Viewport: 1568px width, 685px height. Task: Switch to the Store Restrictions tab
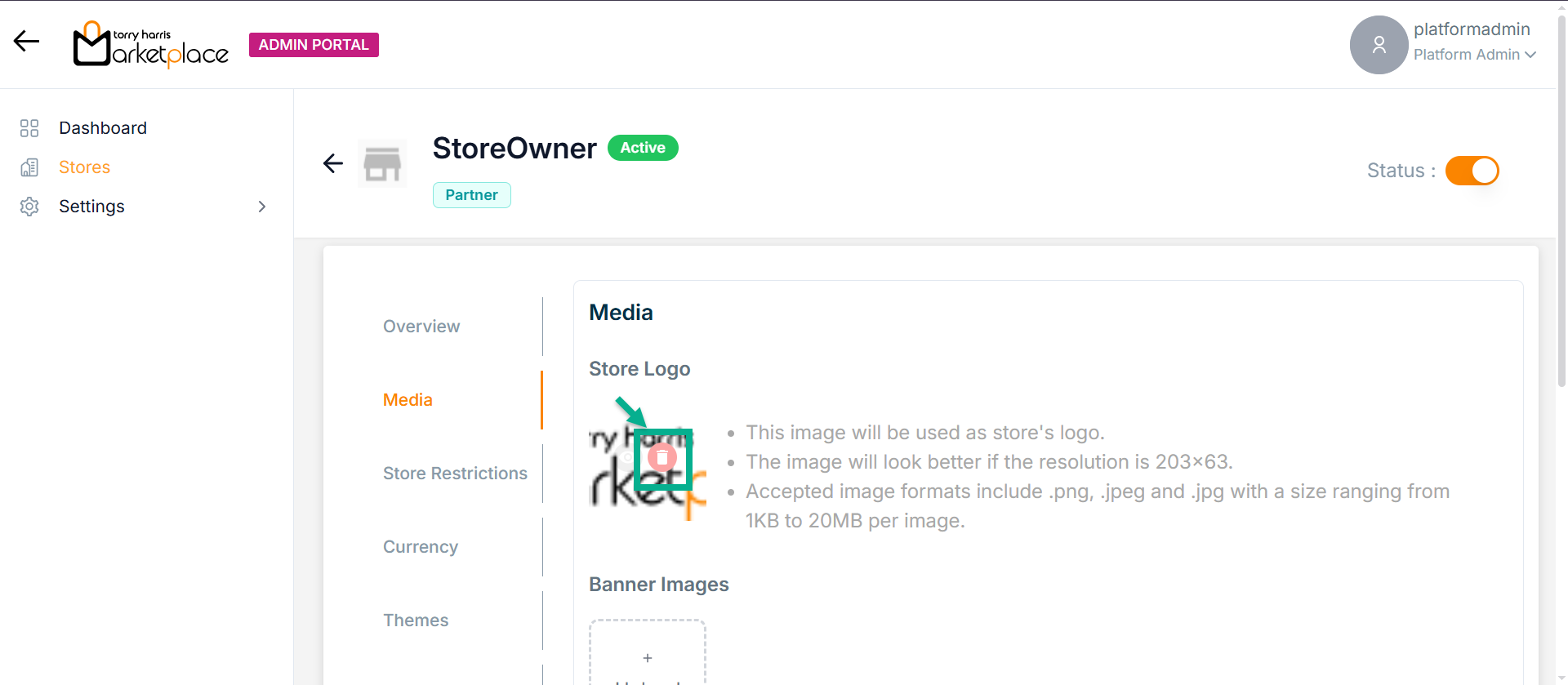(x=455, y=474)
